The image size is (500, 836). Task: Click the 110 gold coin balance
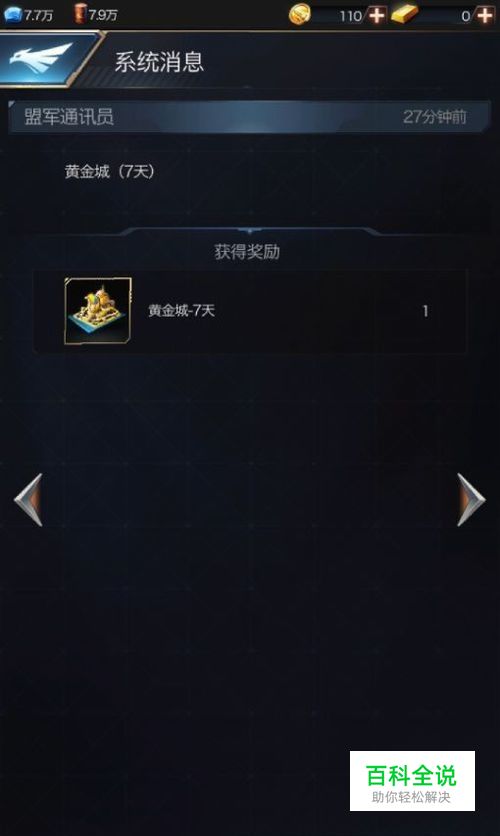click(350, 16)
